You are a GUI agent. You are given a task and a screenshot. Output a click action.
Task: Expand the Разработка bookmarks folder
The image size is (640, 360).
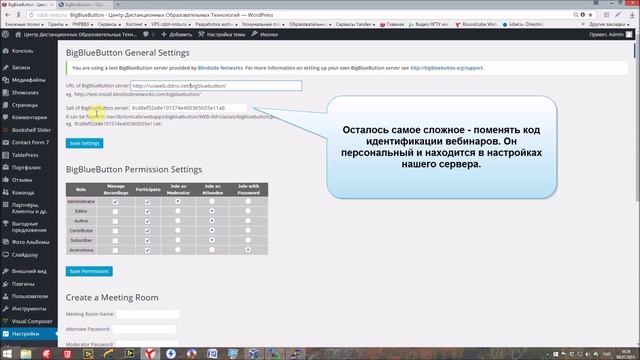(216, 24)
